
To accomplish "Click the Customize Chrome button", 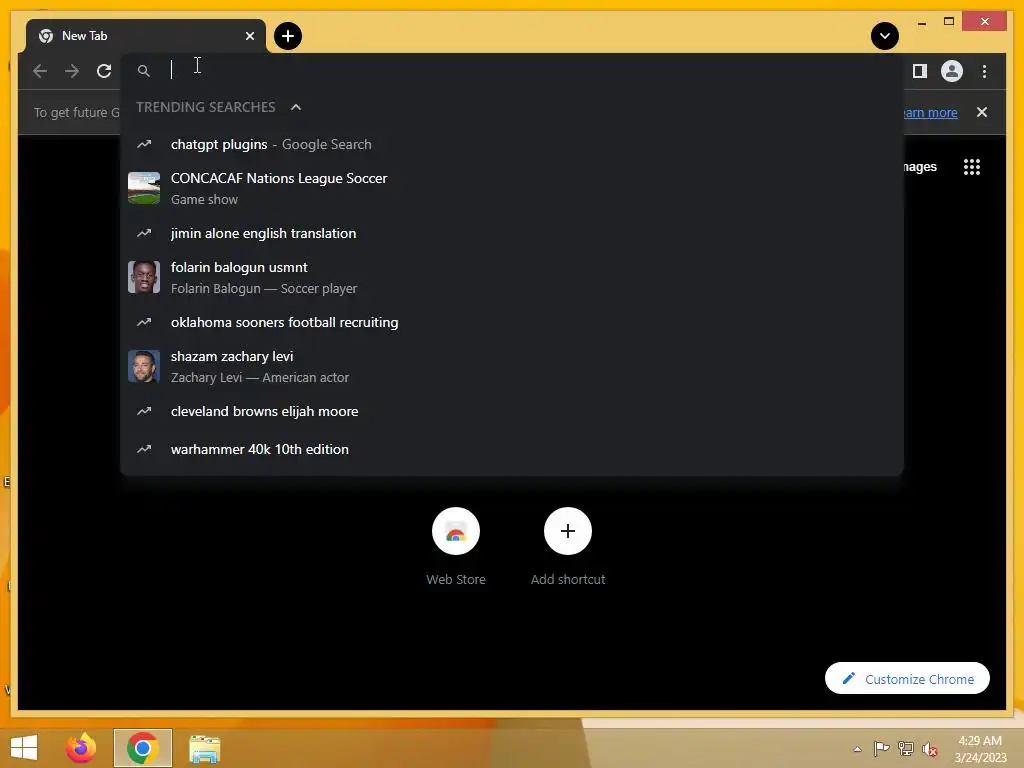I will click(907, 679).
